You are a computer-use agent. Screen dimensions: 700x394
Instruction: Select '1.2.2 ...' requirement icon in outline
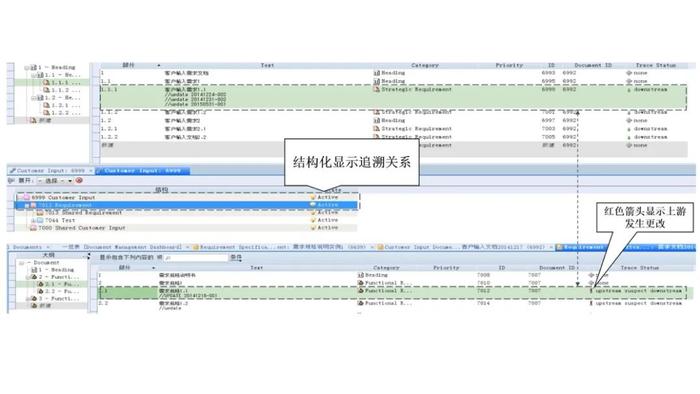[x=46, y=113]
